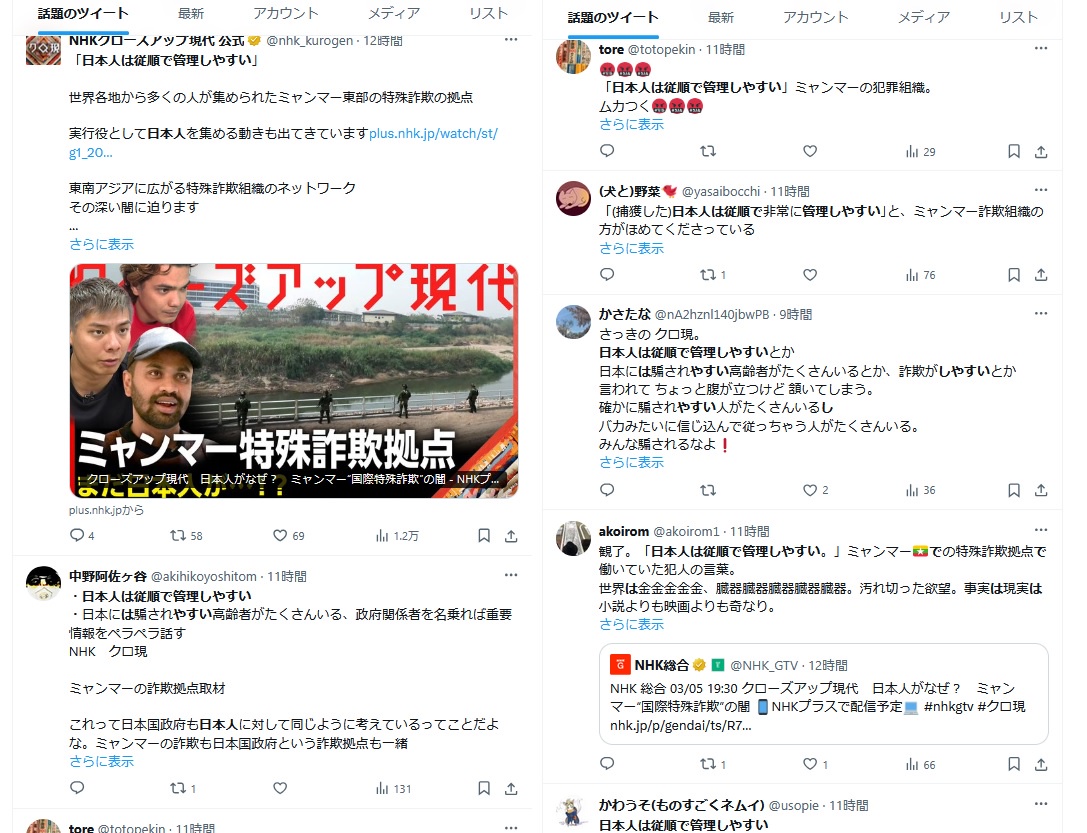Bookmark the かさたな tweet
This screenshot has width=1087, height=833.
tap(1014, 490)
